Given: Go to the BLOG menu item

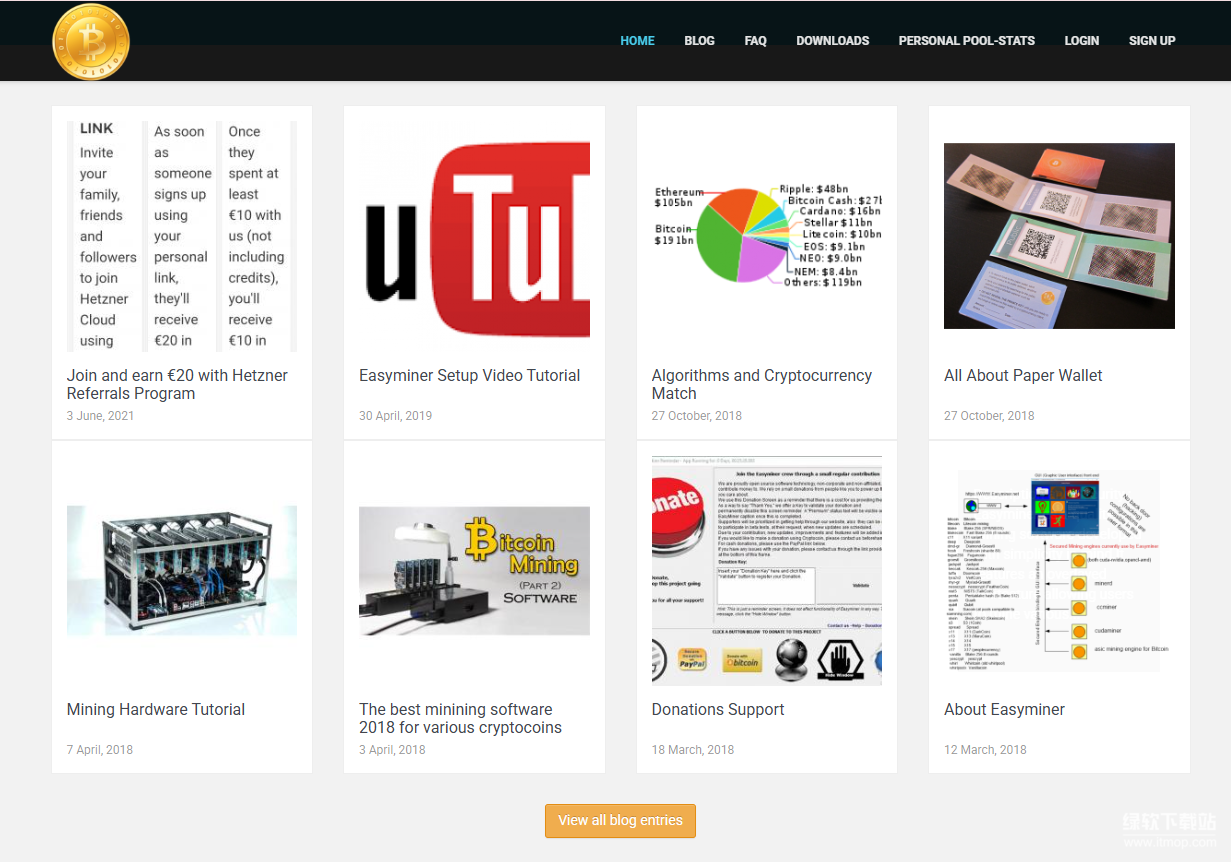Looking at the screenshot, I should pos(699,41).
